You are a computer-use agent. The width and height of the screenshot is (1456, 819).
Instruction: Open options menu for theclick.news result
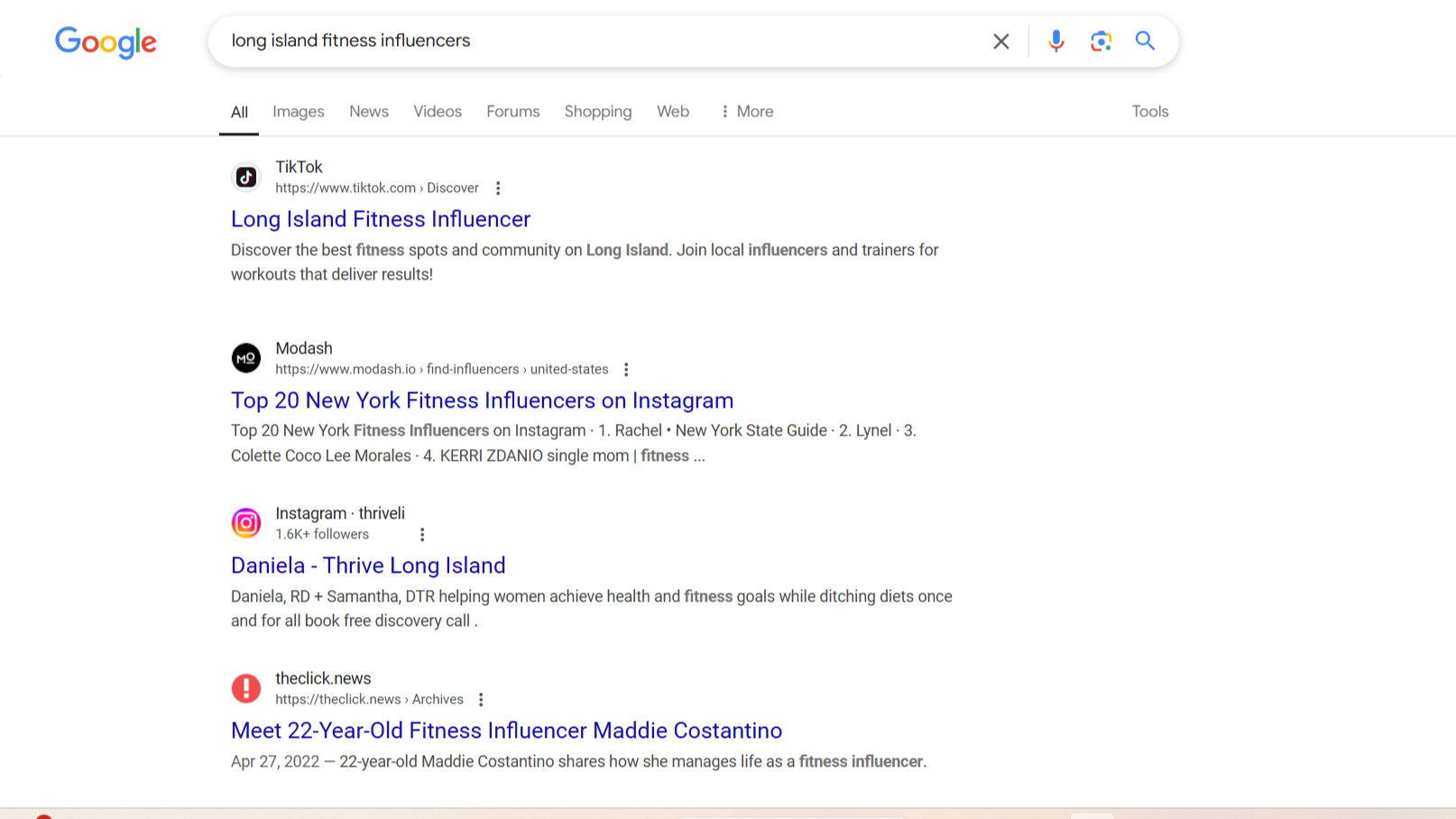[481, 700]
